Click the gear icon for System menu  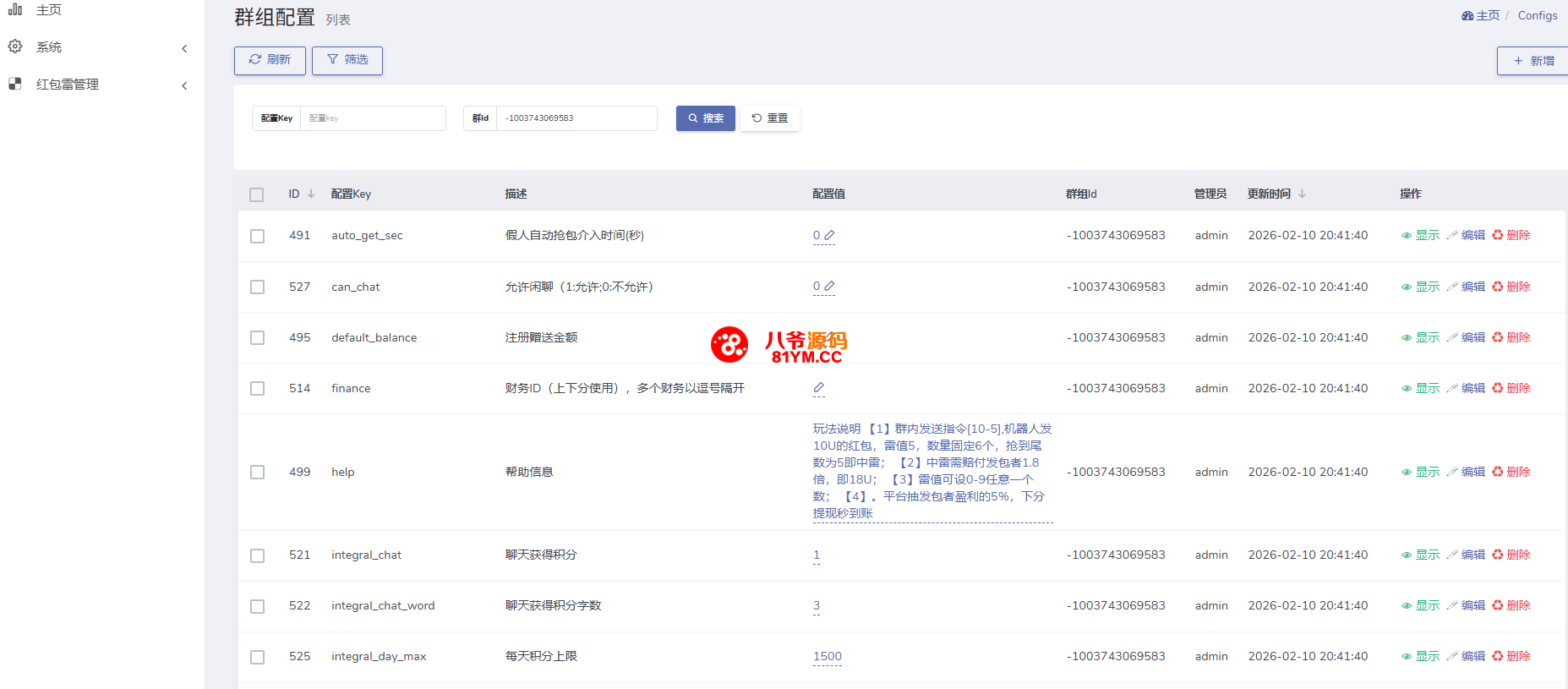coord(15,46)
